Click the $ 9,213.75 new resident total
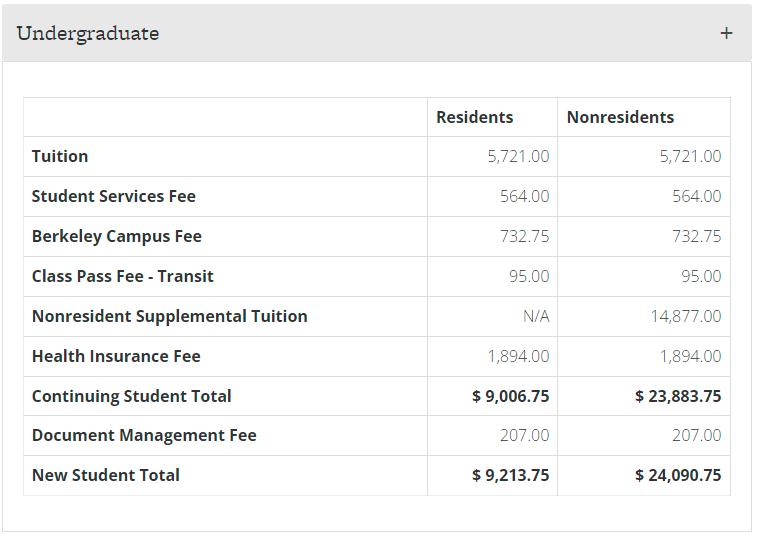 (x=511, y=475)
